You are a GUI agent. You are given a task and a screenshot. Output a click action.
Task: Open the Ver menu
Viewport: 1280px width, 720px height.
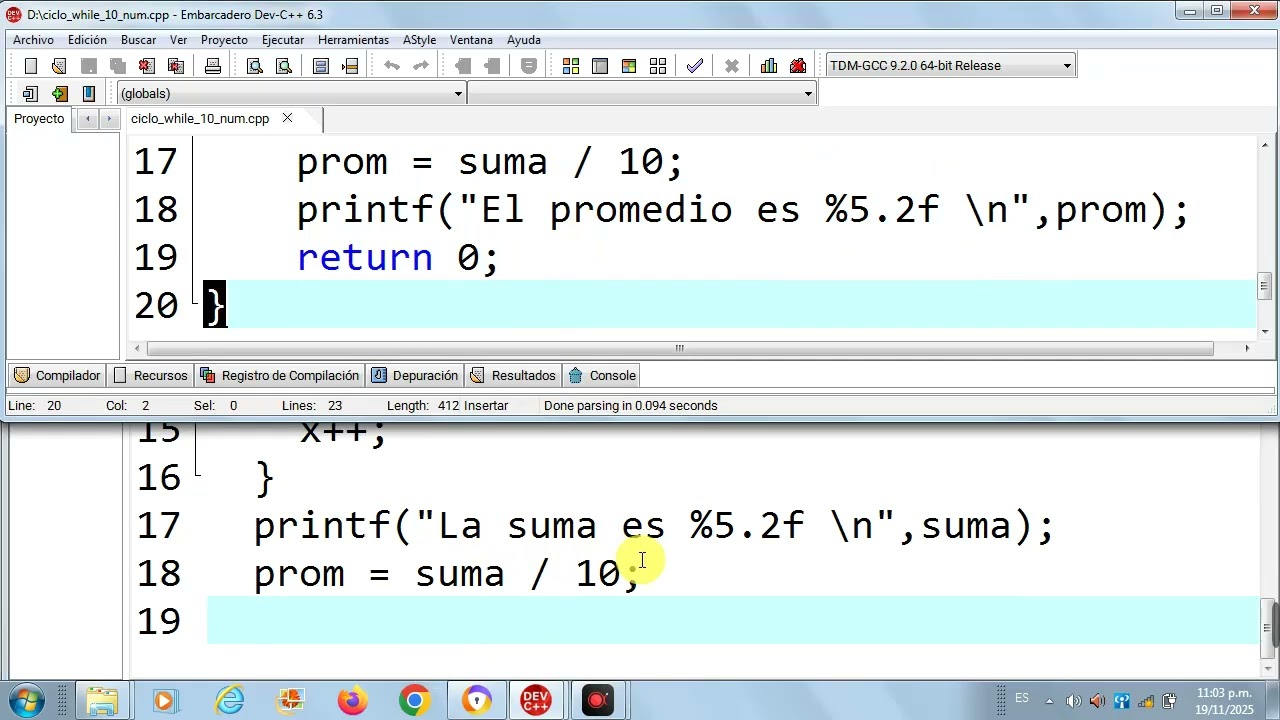(178, 40)
